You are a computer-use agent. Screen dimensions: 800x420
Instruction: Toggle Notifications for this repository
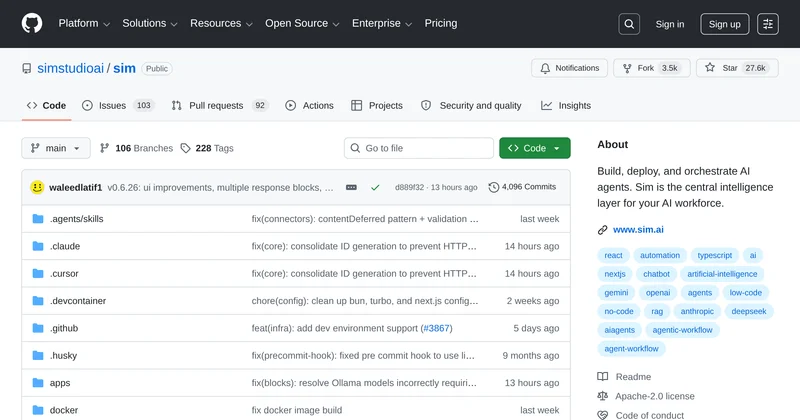pos(569,68)
